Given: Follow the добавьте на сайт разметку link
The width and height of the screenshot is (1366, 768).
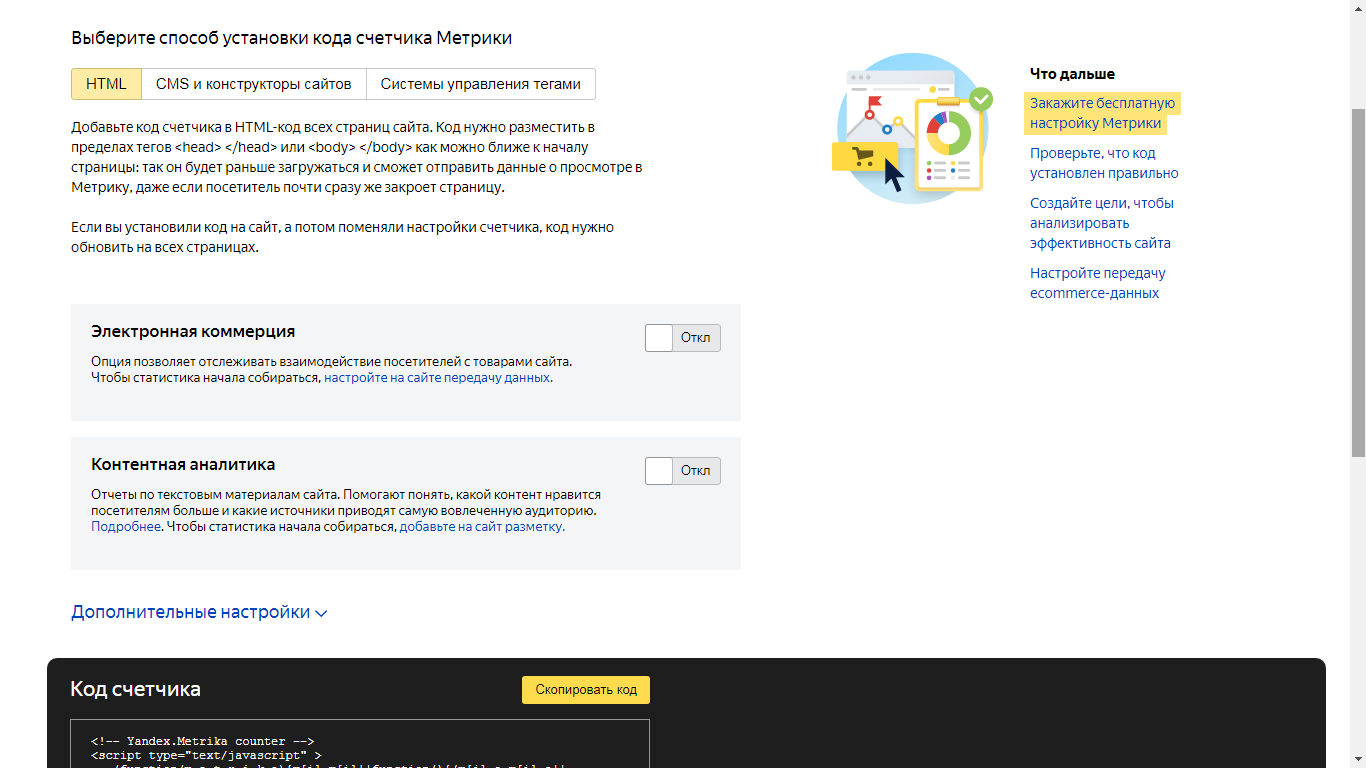Looking at the screenshot, I should (x=480, y=526).
